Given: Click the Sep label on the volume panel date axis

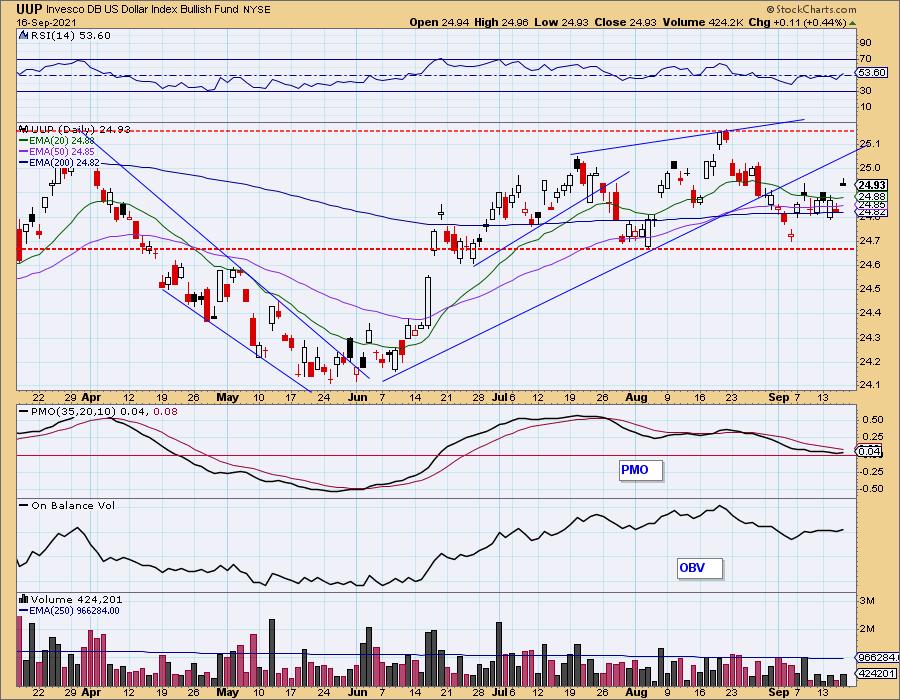Looking at the screenshot, I should (778, 693).
